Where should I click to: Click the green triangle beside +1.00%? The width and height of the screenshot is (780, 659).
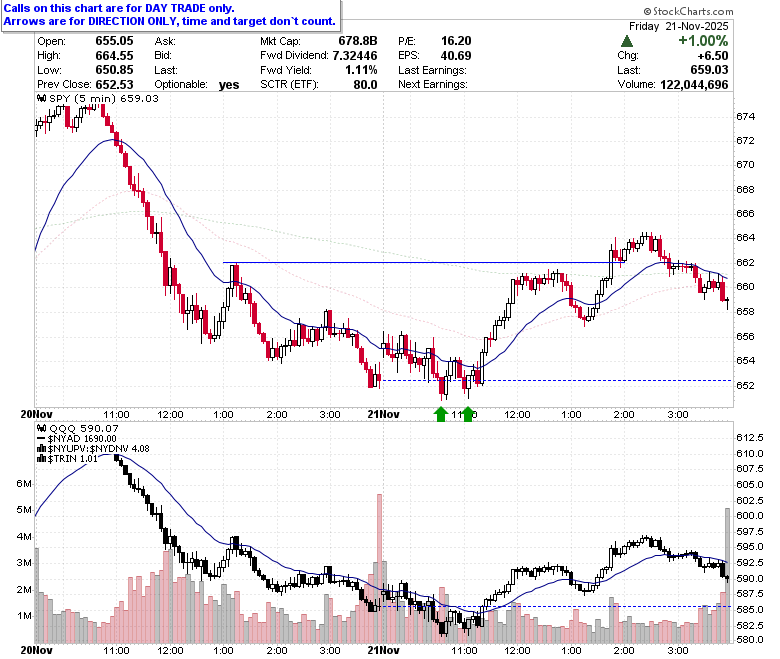click(627, 41)
